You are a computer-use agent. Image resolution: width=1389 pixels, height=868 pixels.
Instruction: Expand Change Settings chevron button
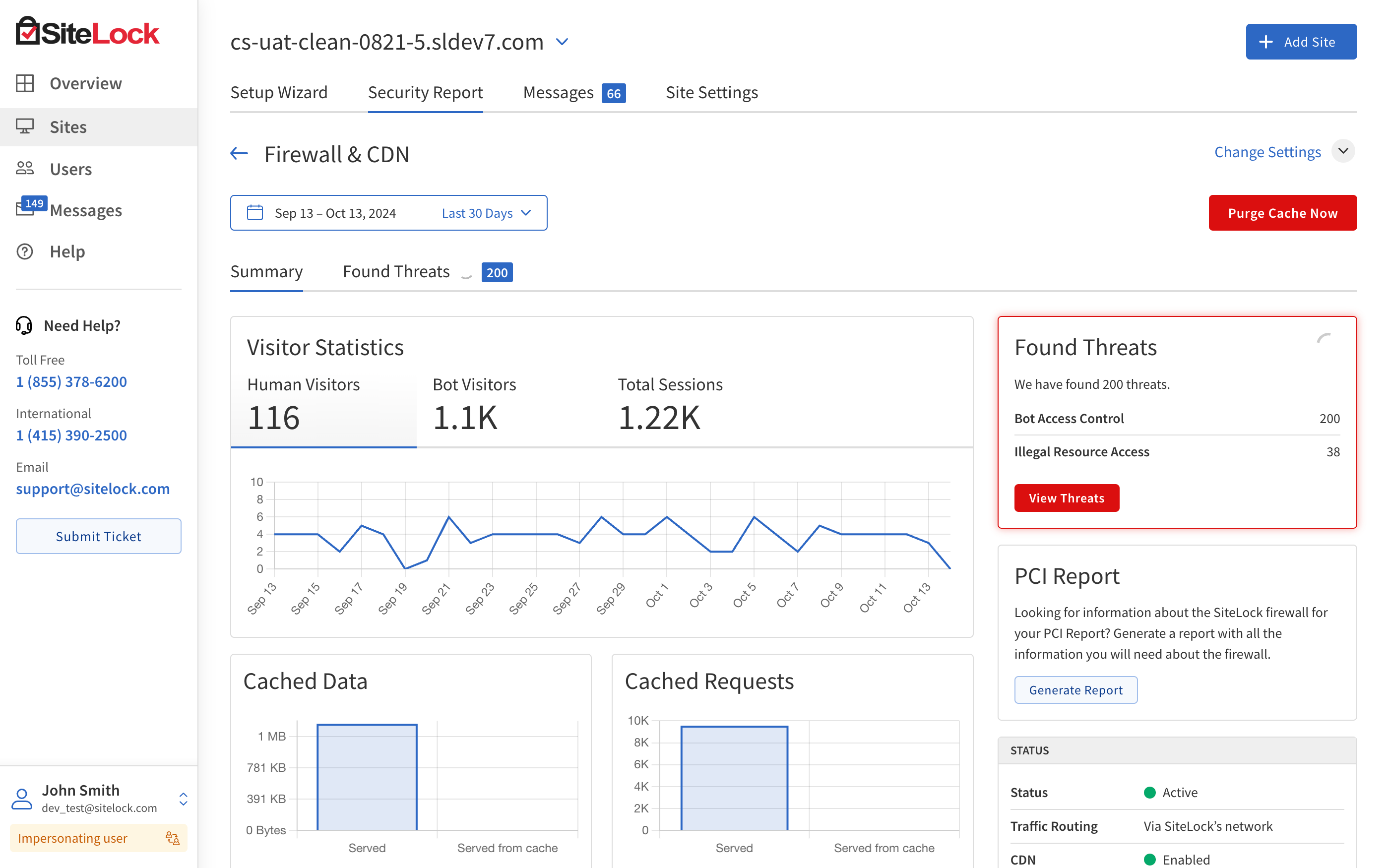[1343, 151]
